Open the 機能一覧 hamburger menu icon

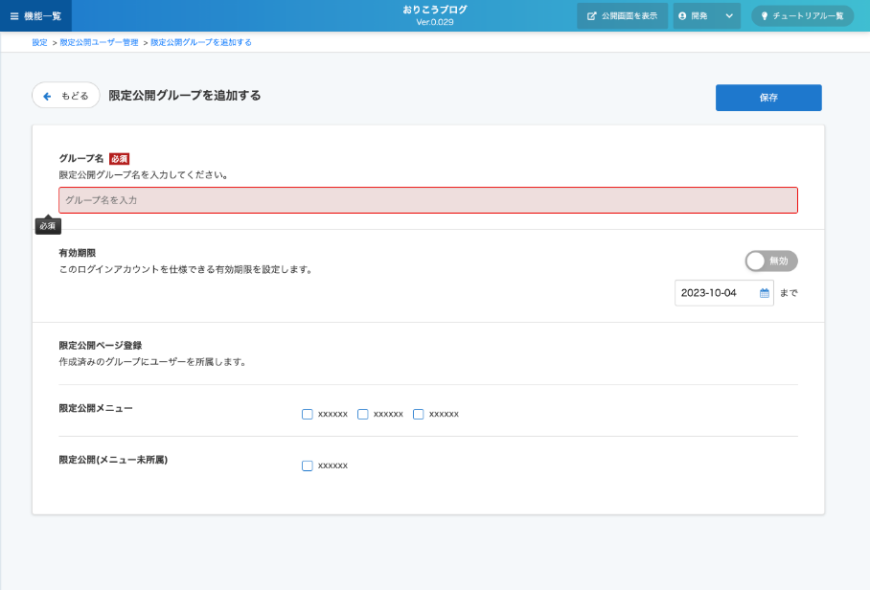14,16
